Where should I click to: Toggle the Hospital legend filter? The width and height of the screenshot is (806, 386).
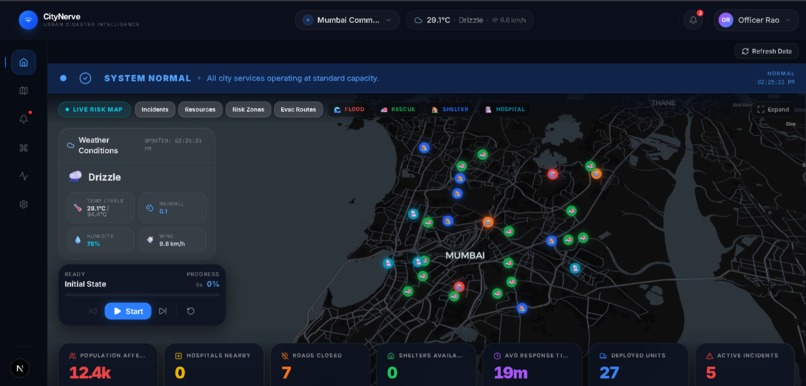504,109
